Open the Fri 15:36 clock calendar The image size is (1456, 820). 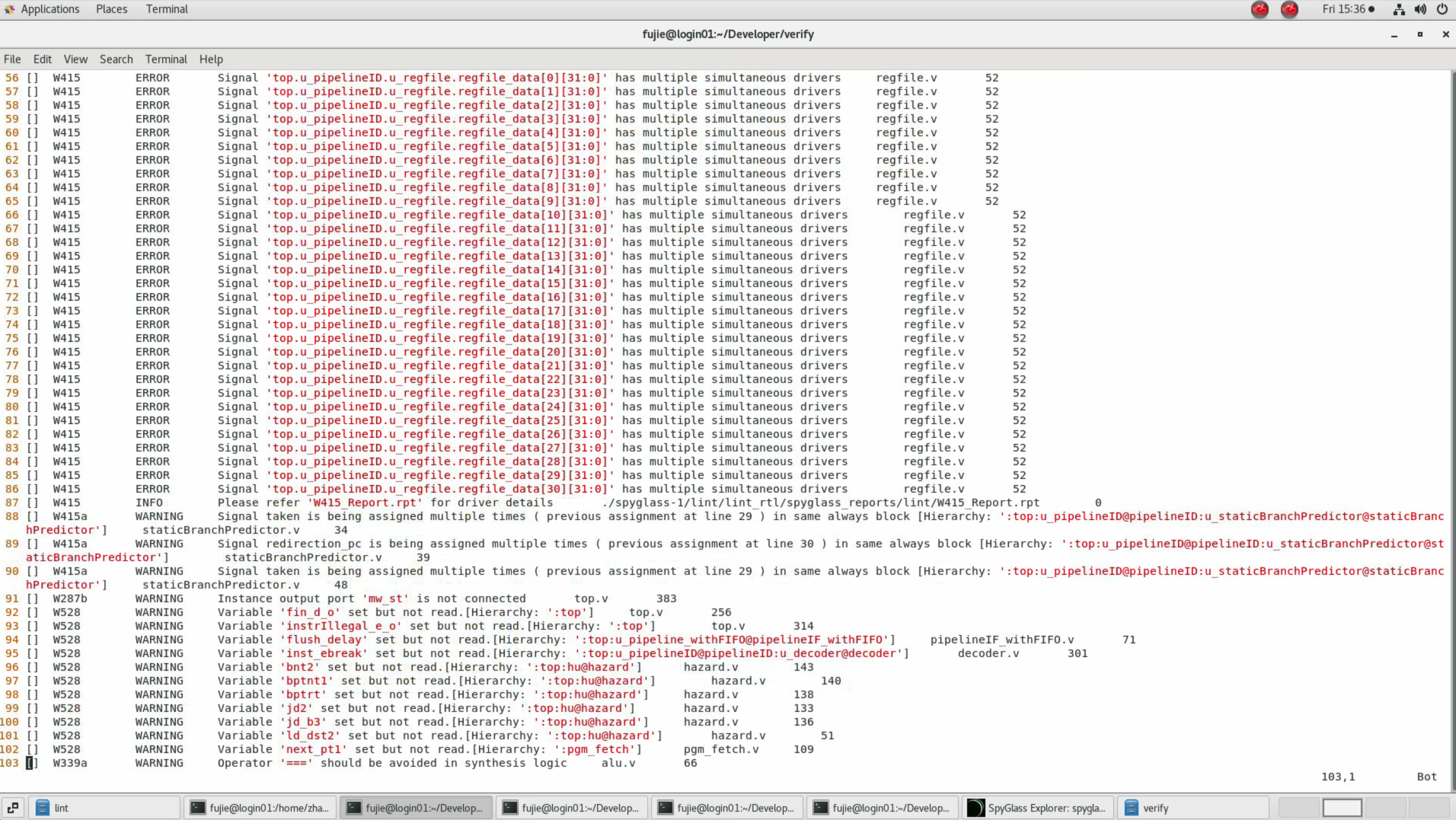pos(1348,9)
